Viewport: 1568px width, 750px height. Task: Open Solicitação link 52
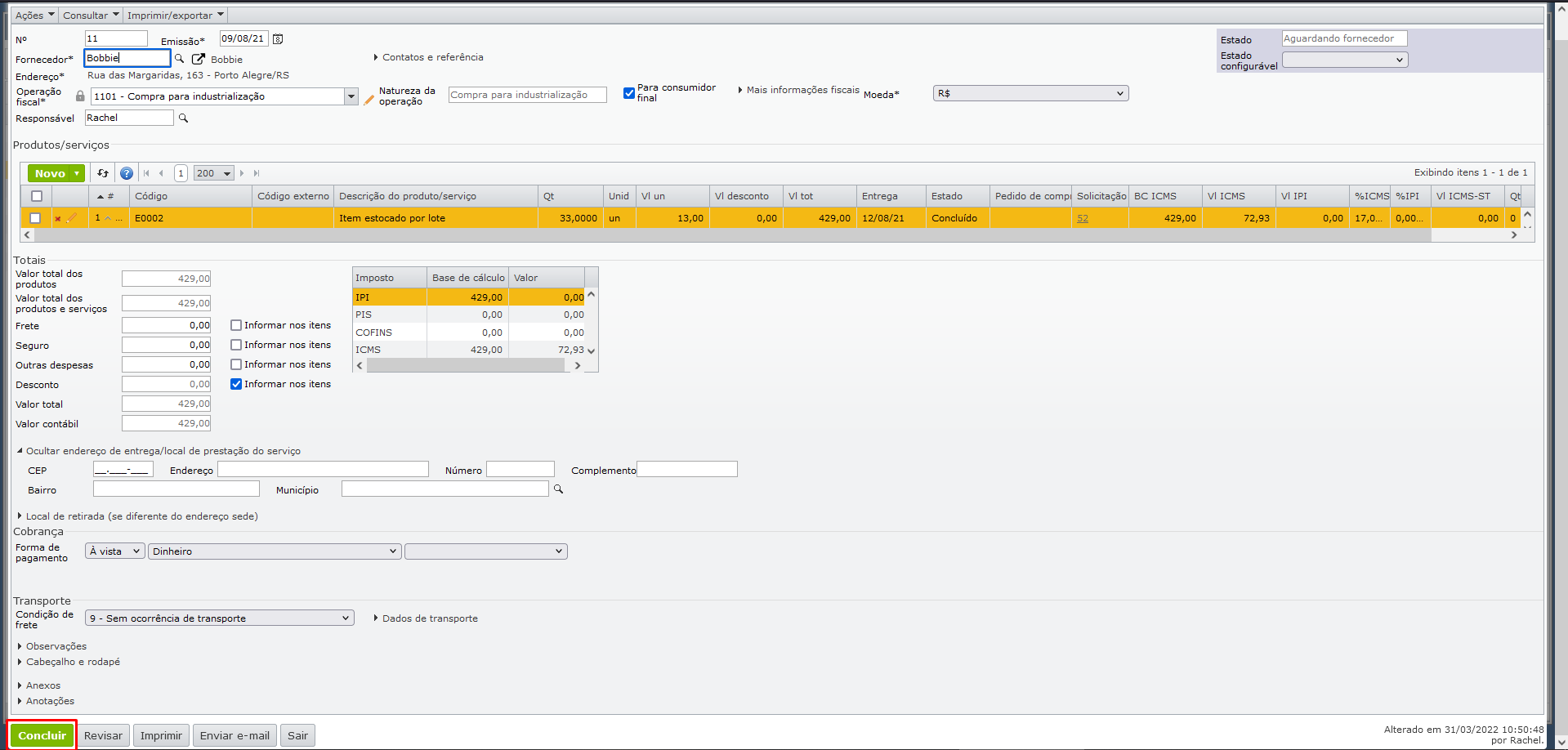coord(1083,219)
